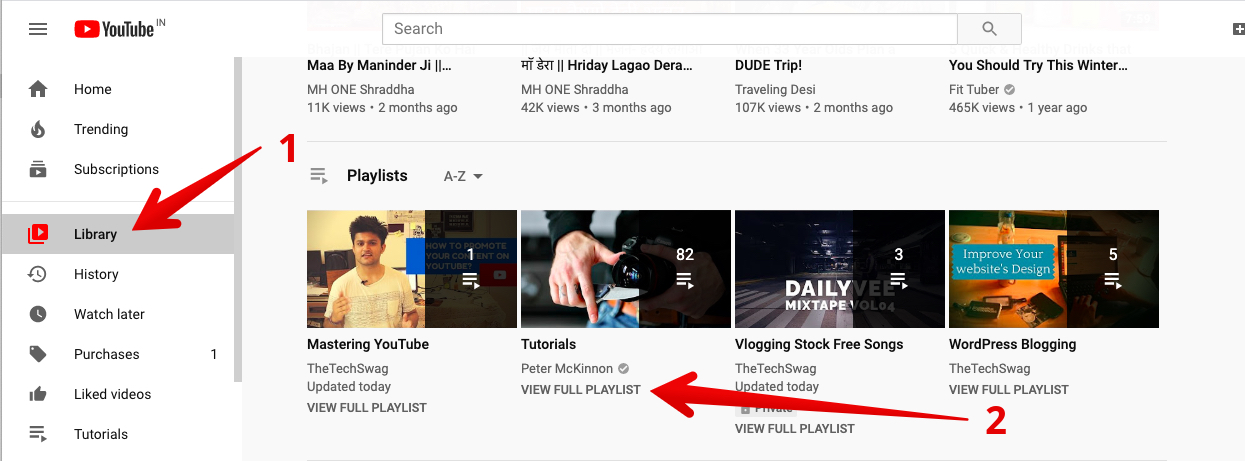Click the sidebar scrollbar
Image resolution: width=1245 pixels, height=461 pixels.
[x=238, y=220]
